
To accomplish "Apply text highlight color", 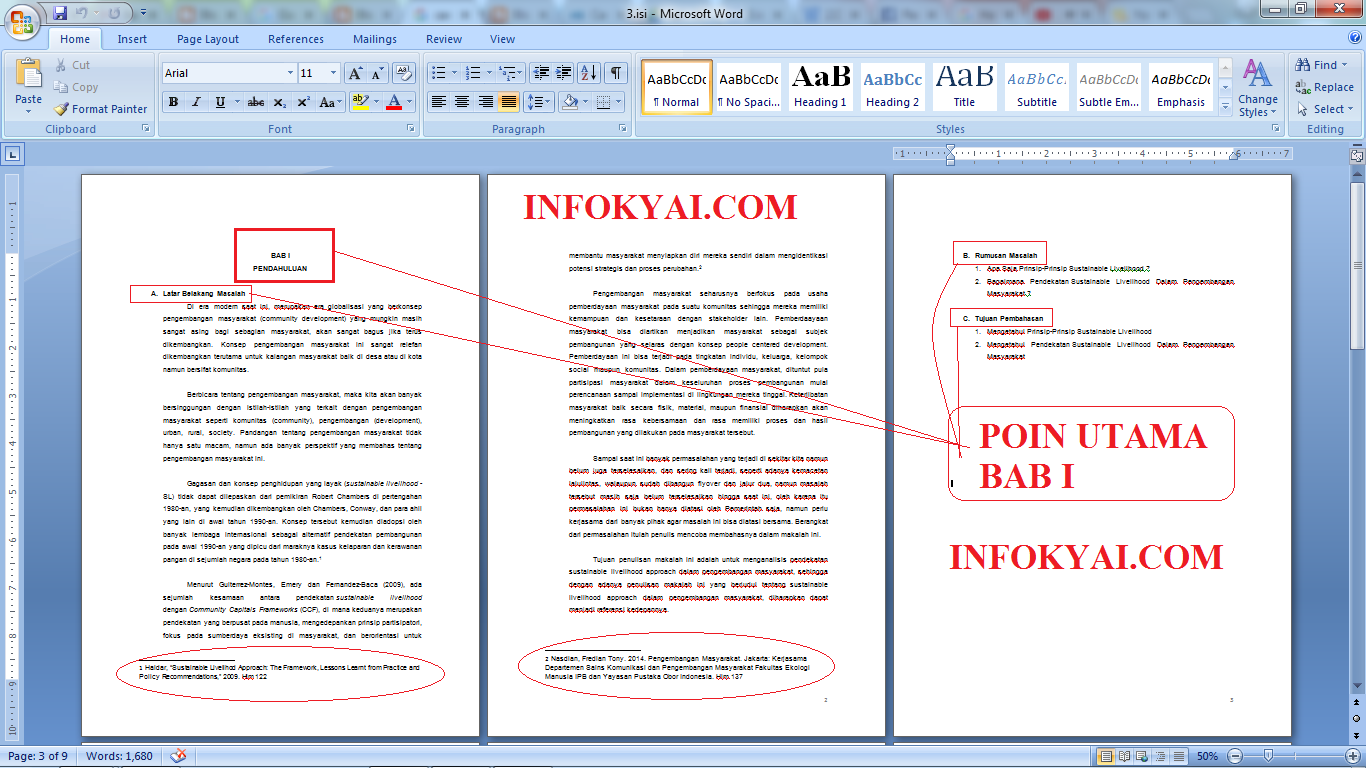I will click(360, 102).
